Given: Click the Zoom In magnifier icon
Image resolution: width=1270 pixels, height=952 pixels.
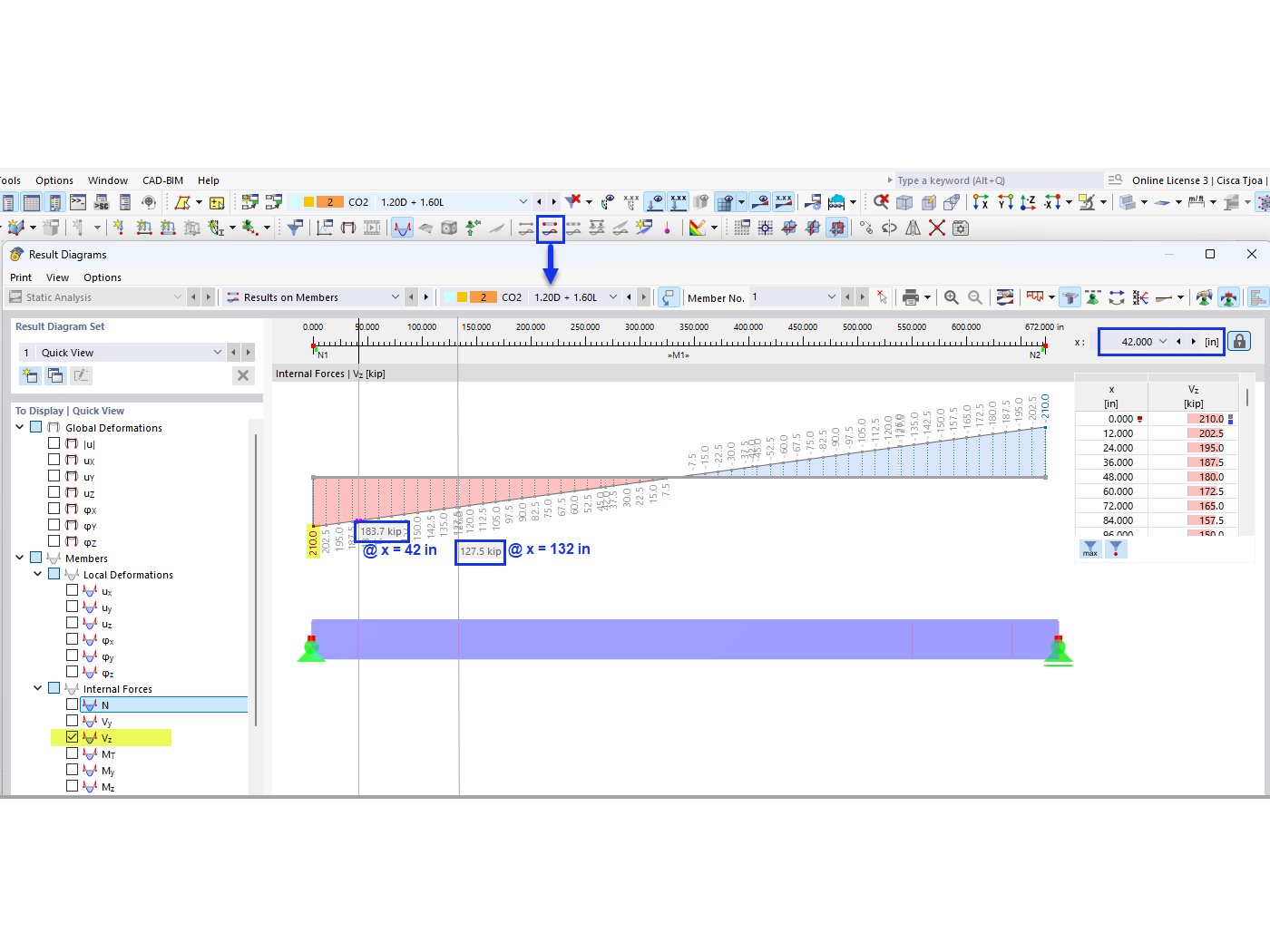Looking at the screenshot, I should (x=950, y=296).
